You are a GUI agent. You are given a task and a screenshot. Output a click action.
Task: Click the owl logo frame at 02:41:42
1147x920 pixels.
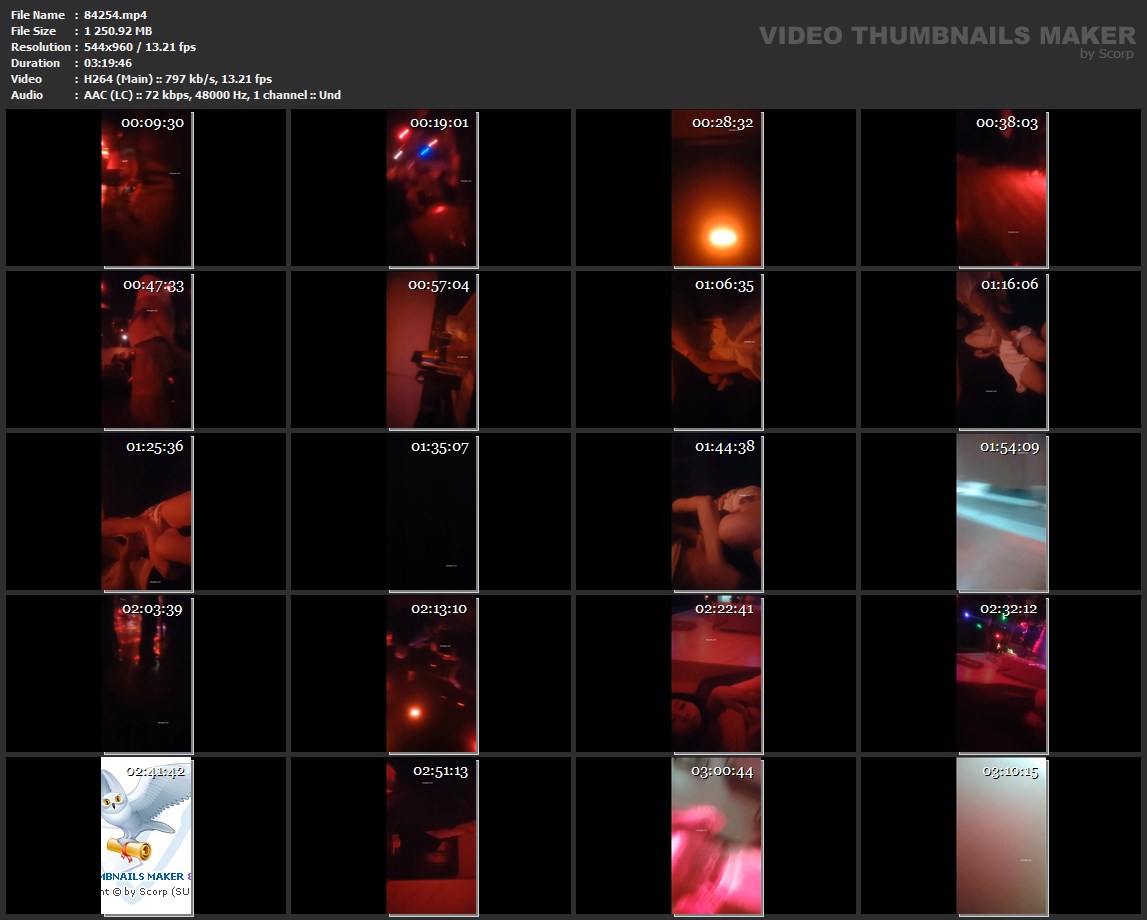pyautogui.click(x=146, y=836)
